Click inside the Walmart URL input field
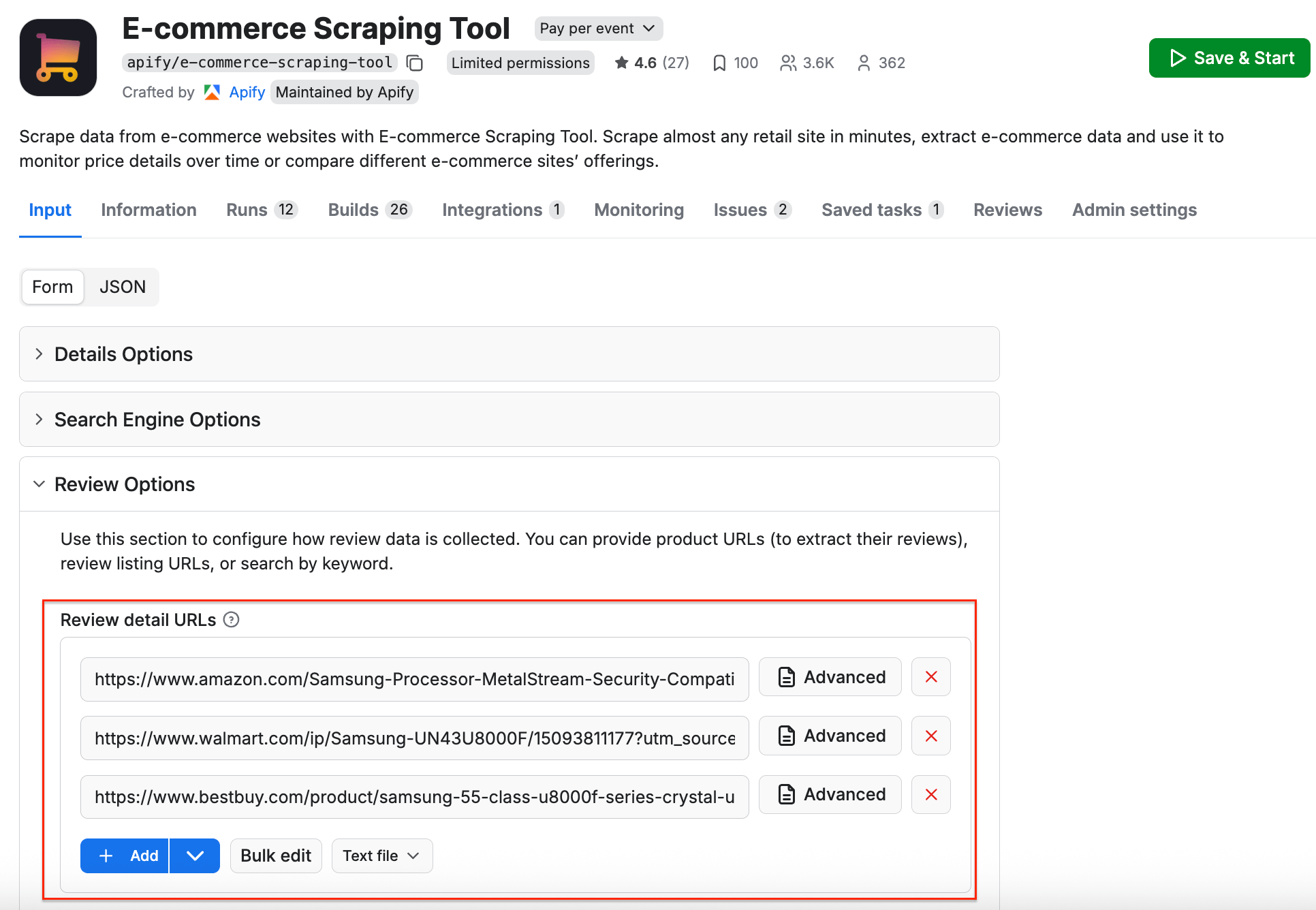This screenshot has width=1316, height=910. click(x=414, y=738)
